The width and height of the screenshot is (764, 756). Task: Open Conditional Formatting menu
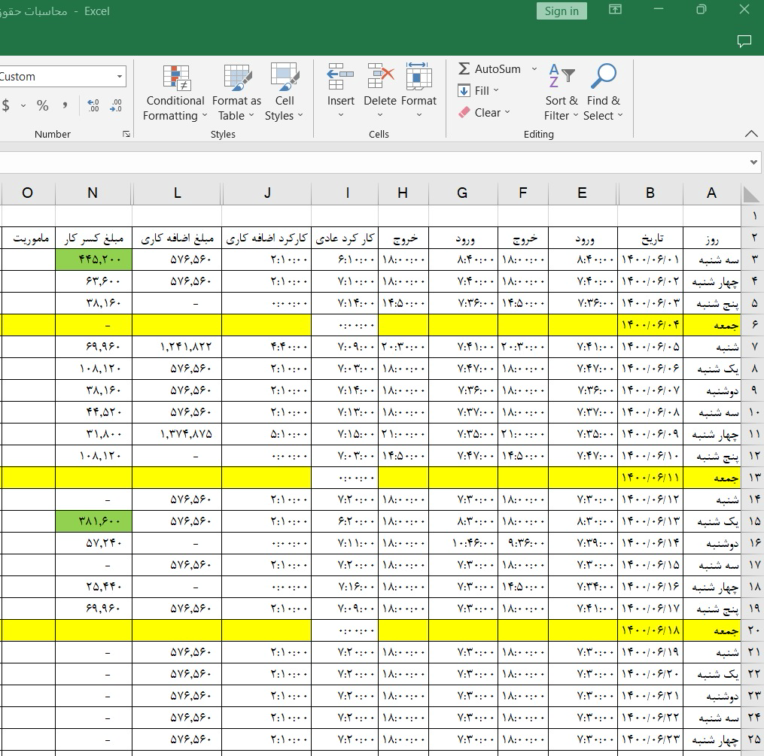point(175,94)
